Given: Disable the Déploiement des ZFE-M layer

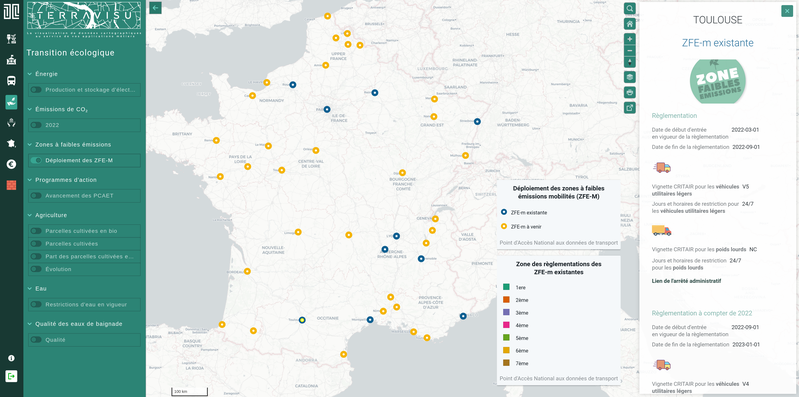Looking at the screenshot, I should click(36, 161).
